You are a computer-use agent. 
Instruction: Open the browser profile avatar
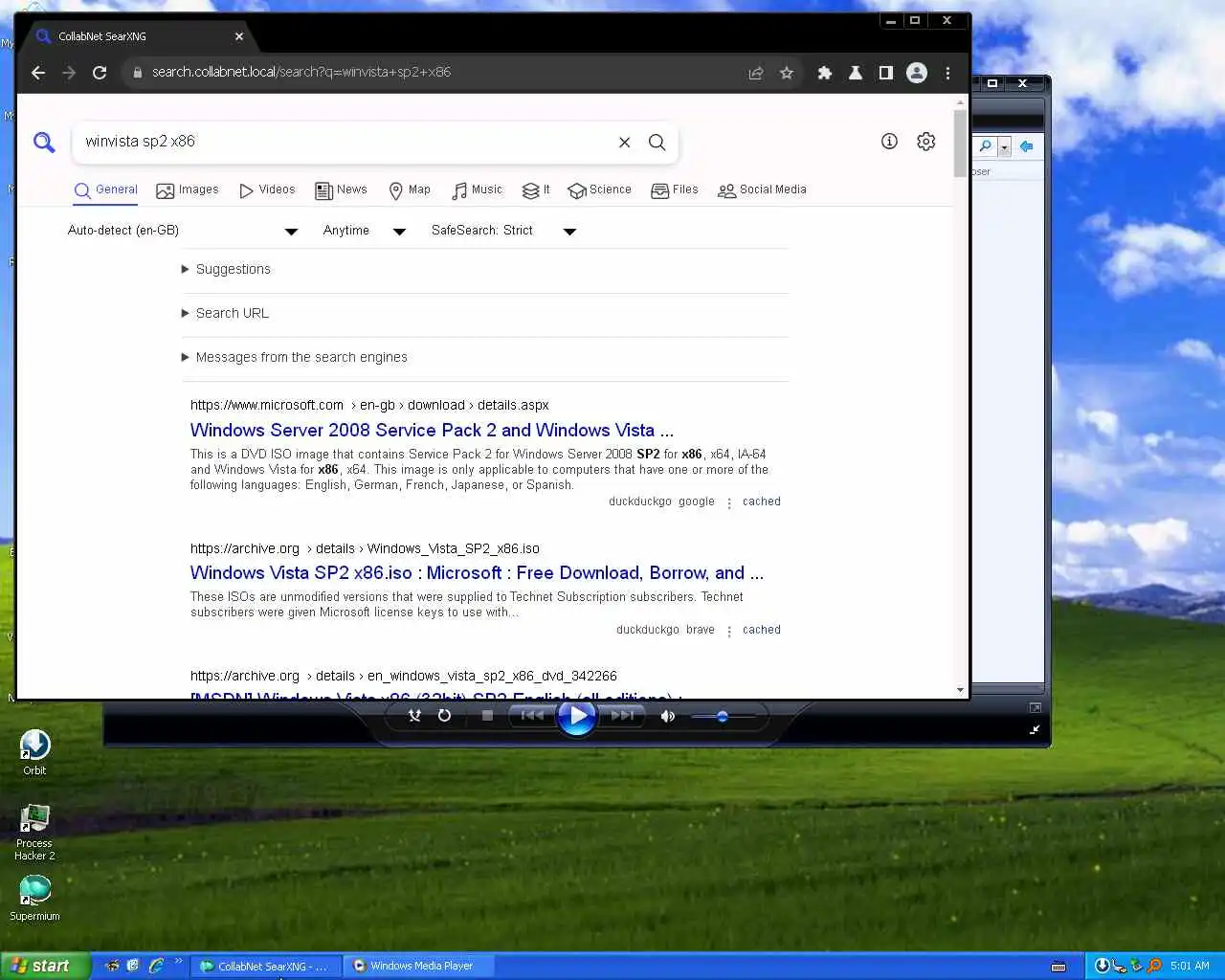917,73
